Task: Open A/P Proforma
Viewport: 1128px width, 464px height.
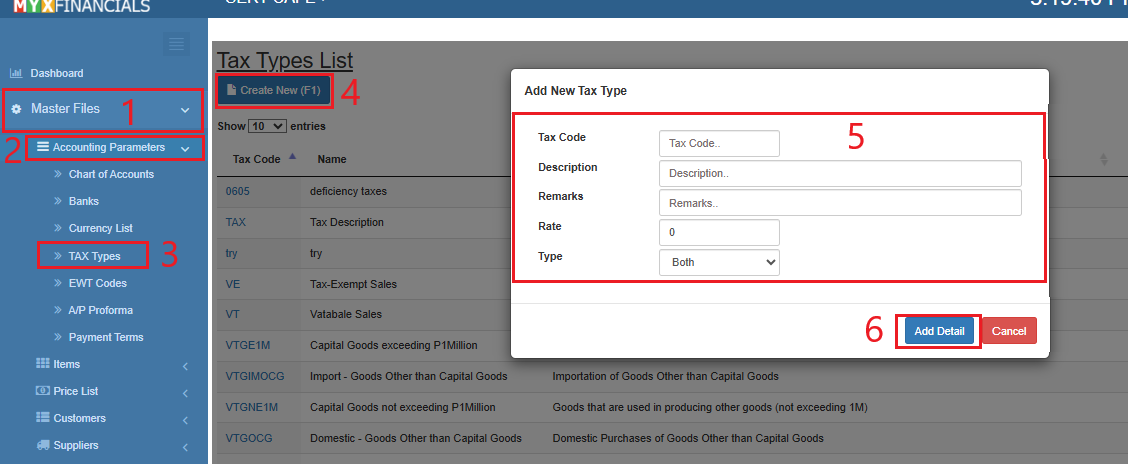Action: (101, 310)
